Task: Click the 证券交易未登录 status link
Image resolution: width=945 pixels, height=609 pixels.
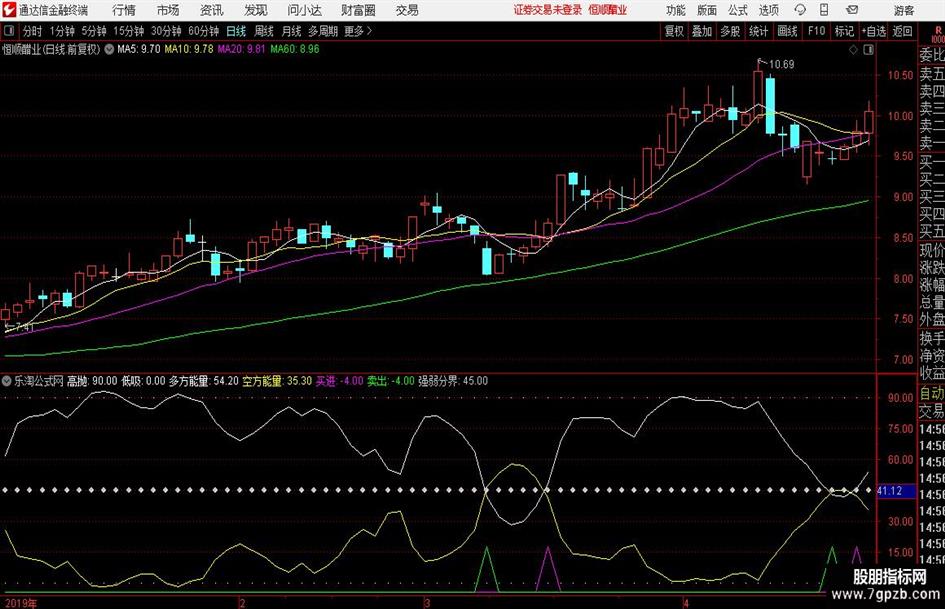Action: tap(548, 10)
